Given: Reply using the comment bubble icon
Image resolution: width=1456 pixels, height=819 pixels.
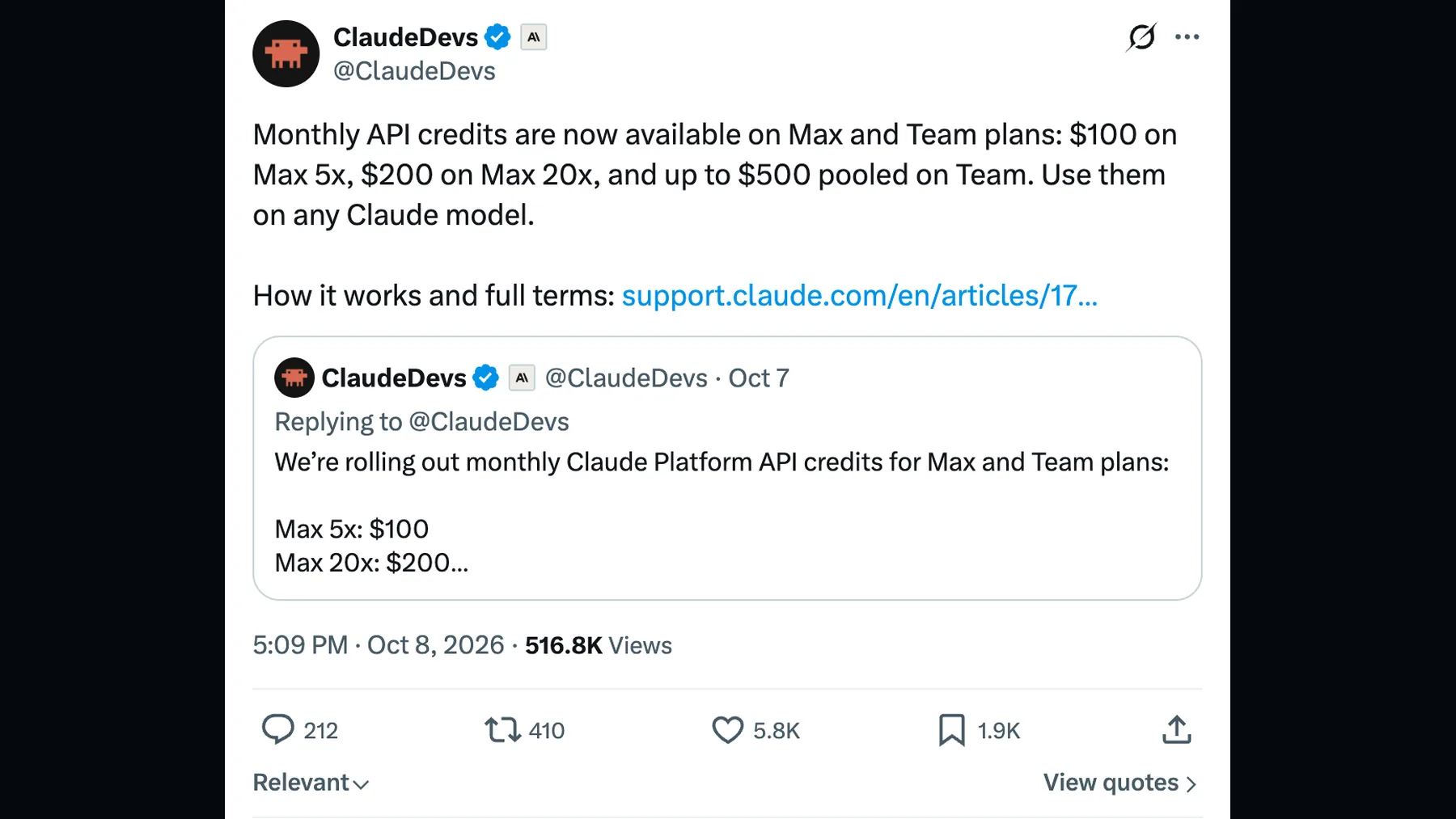Looking at the screenshot, I should [x=277, y=729].
